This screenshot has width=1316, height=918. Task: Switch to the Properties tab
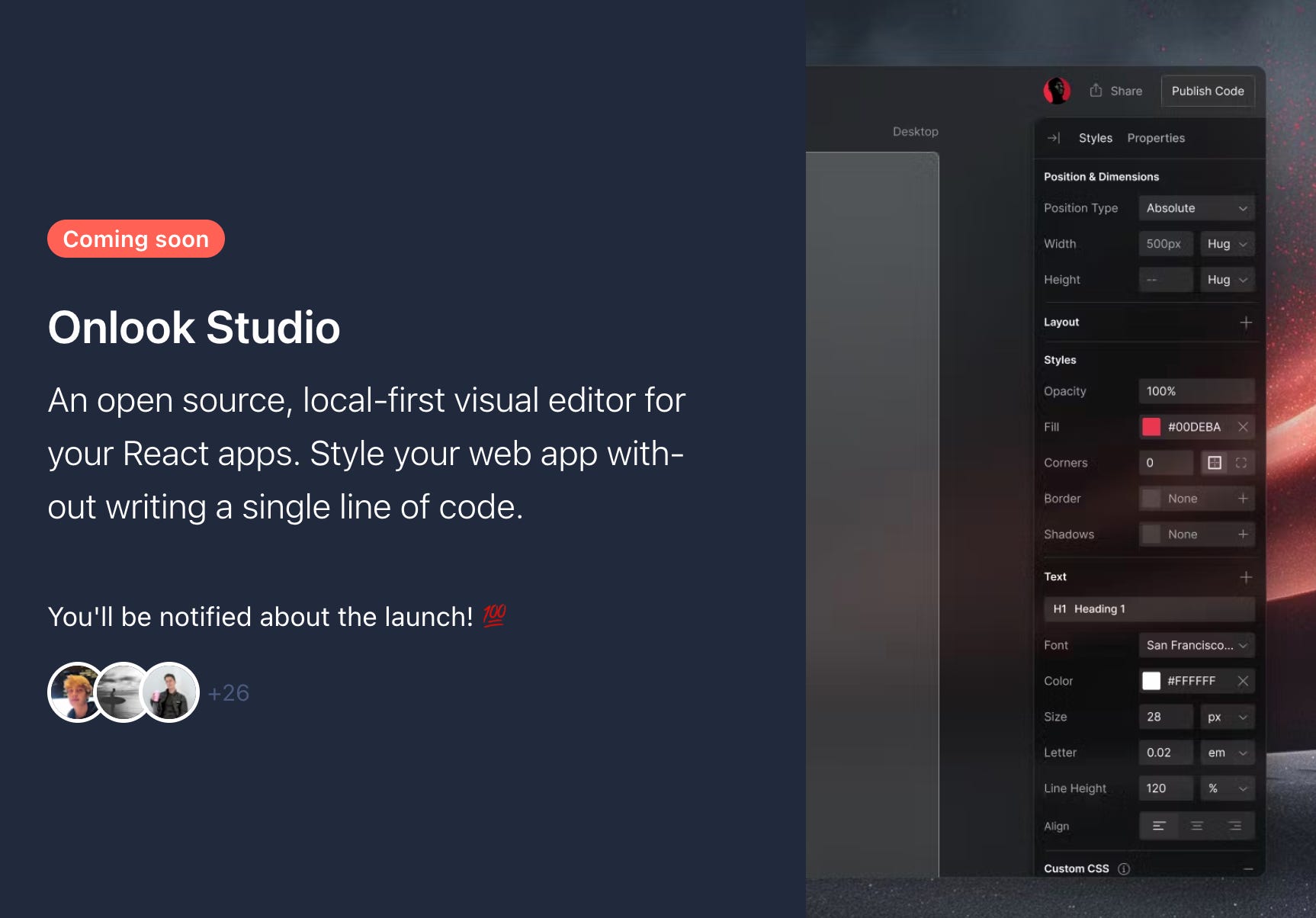(1156, 138)
